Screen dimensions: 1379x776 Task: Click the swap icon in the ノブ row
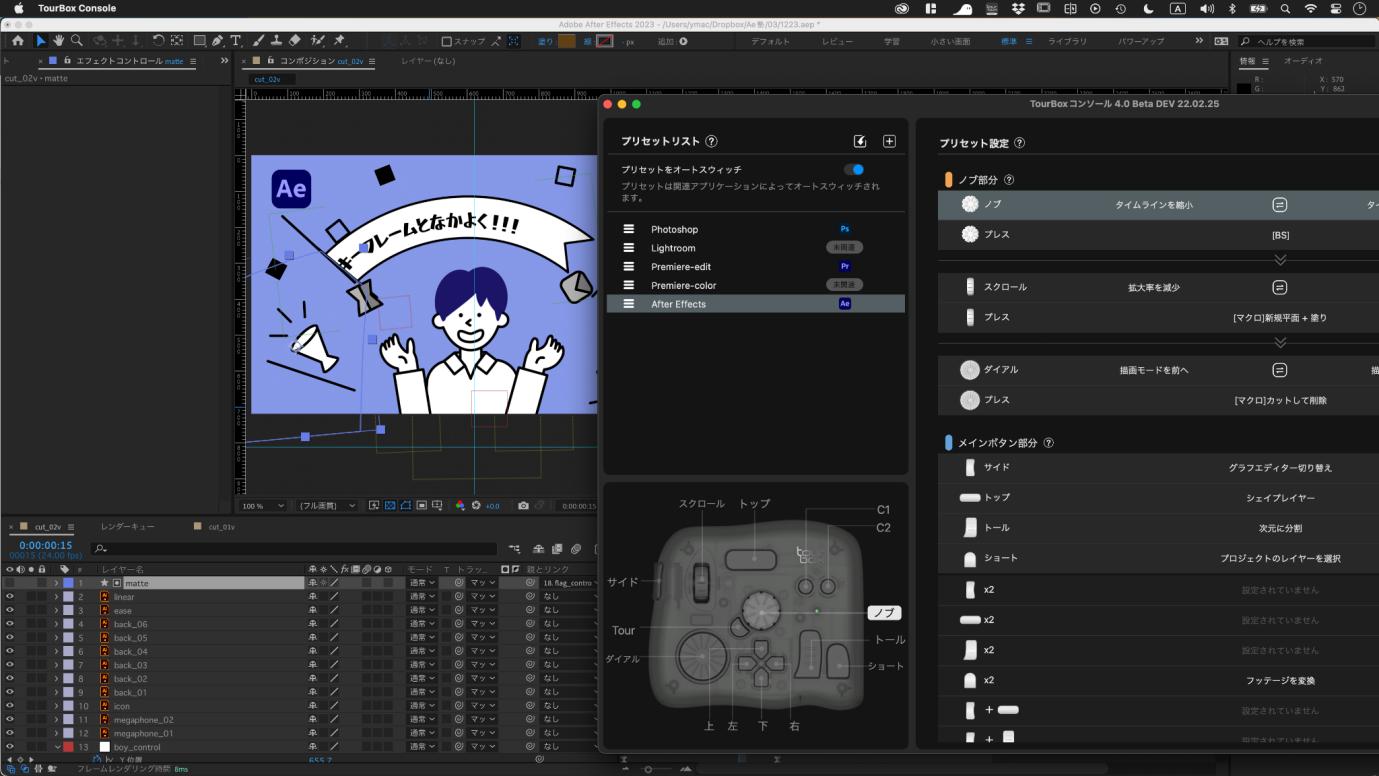(x=1279, y=204)
